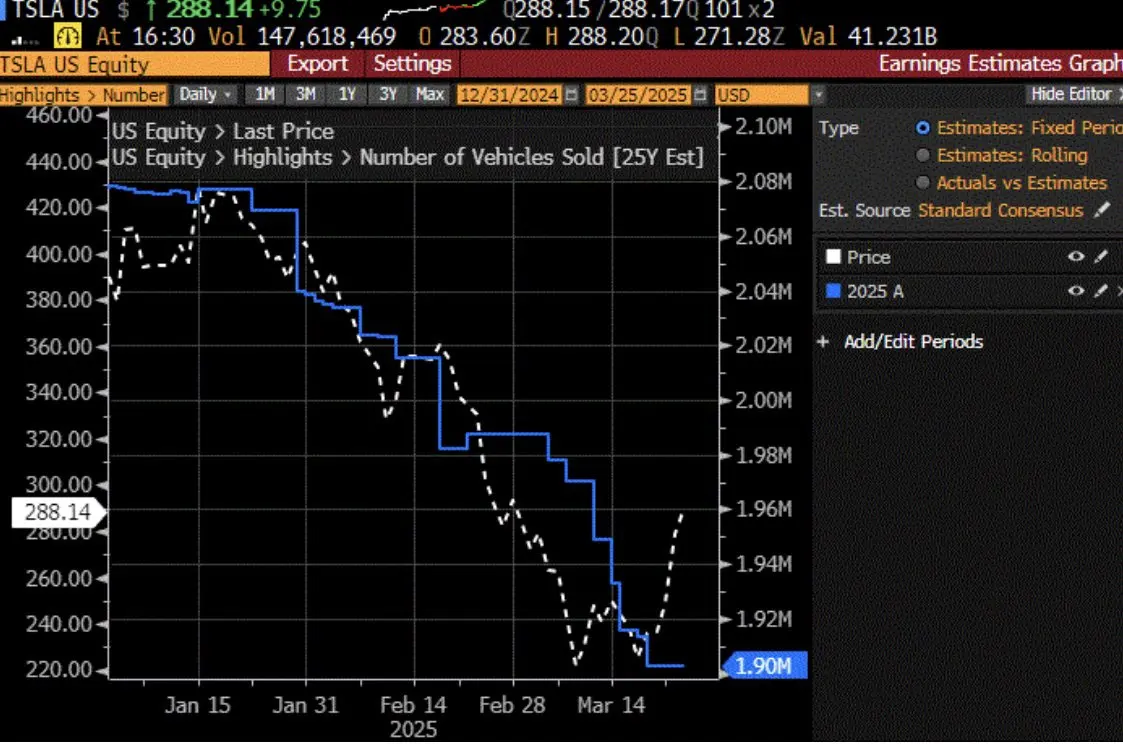Screen dimensions: 1123x744
Task: Click the 288.14 last price axis label
Action: [x=58, y=513]
